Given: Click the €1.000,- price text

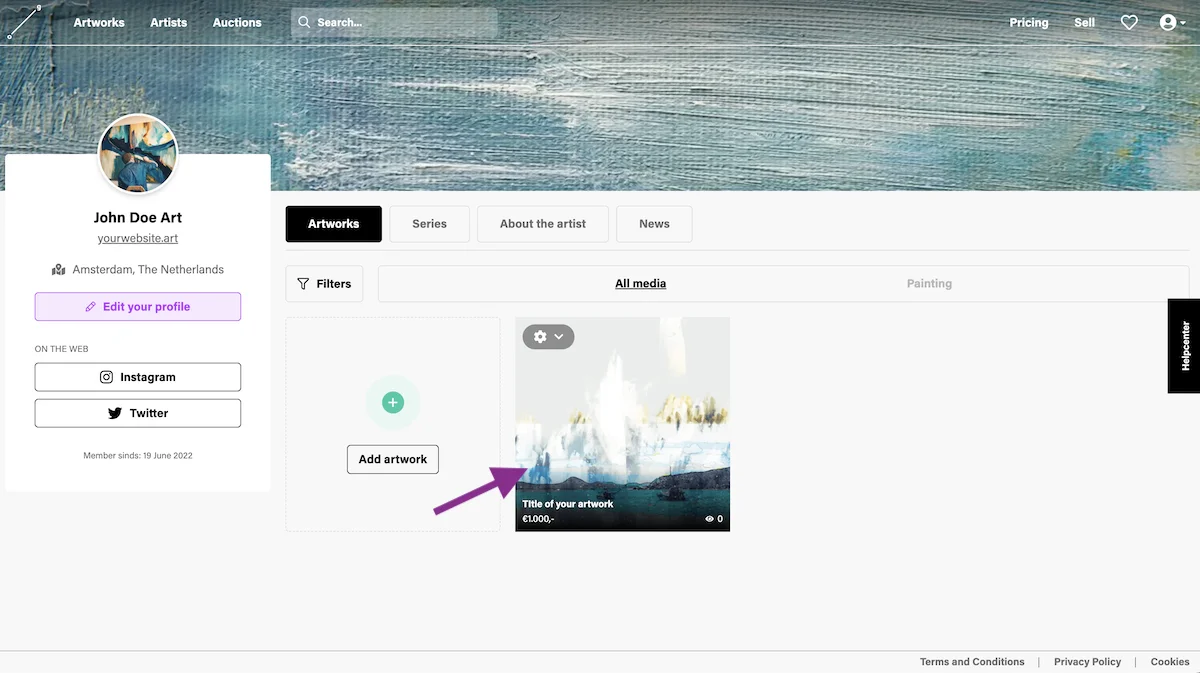Looking at the screenshot, I should pos(538,519).
